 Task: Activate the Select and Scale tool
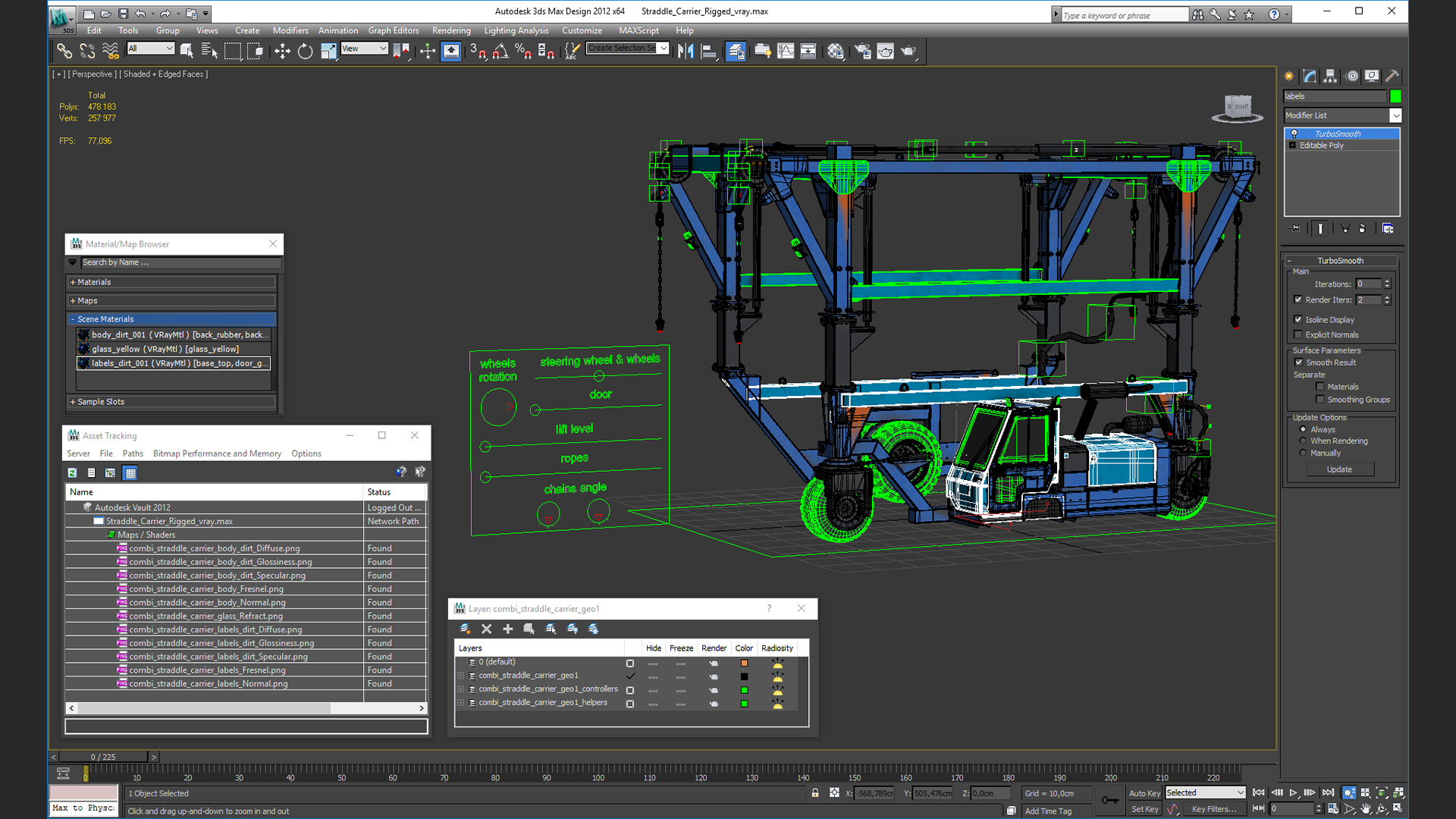pyautogui.click(x=328, y=51)
